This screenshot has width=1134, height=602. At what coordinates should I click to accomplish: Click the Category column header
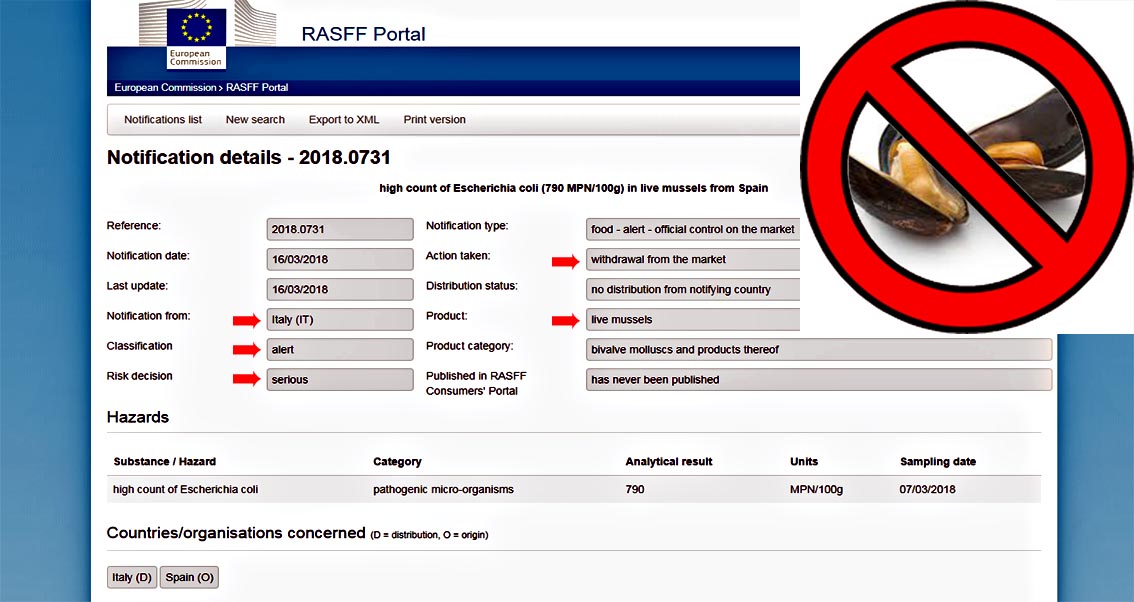397,462
